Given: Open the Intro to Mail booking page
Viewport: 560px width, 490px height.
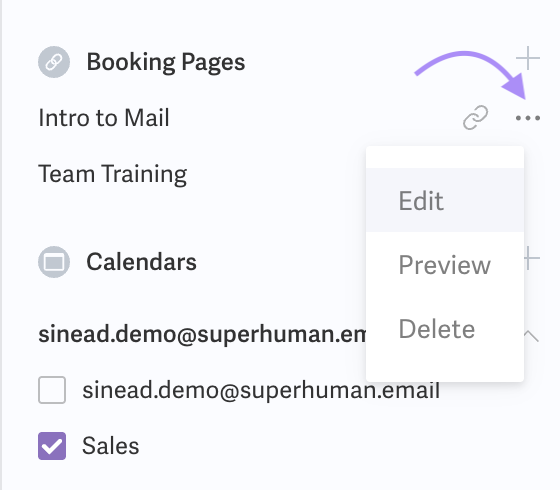Looking at the screenshot, I should click(104, 118).
